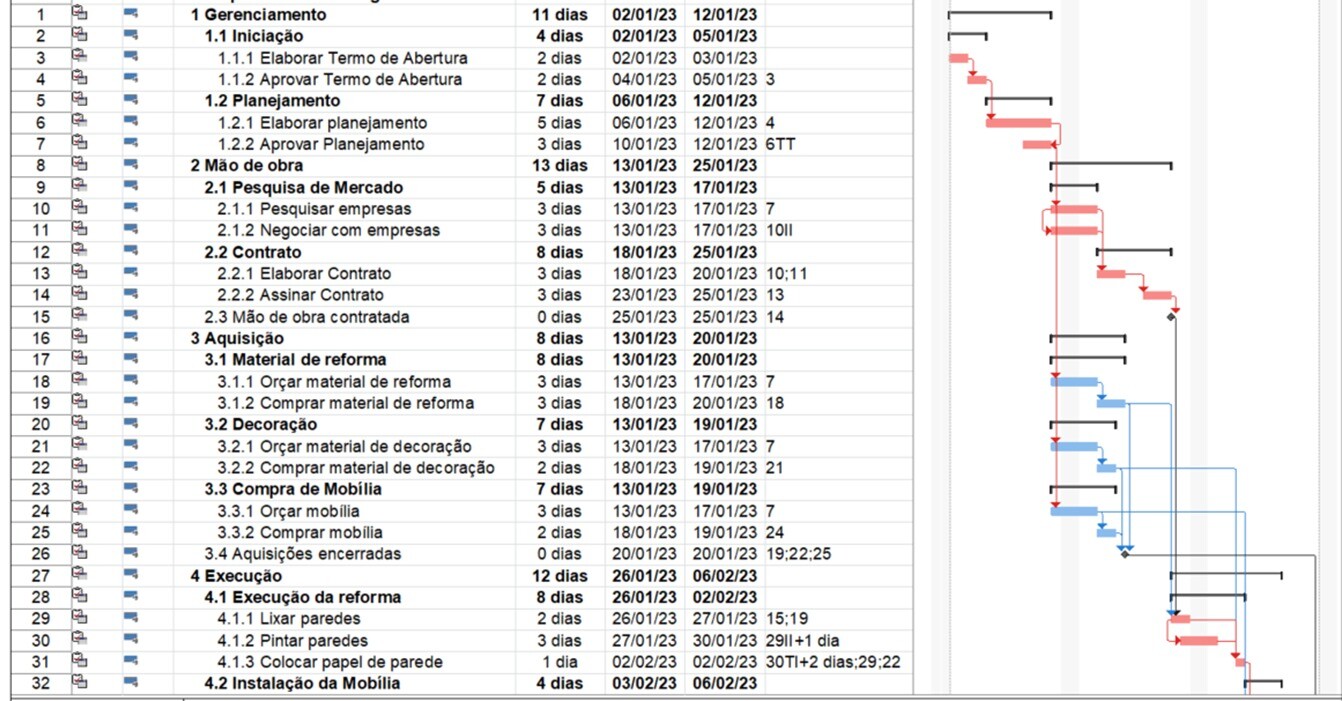Click the task mode icon for Pesquisar empresas

click(131, 209)
